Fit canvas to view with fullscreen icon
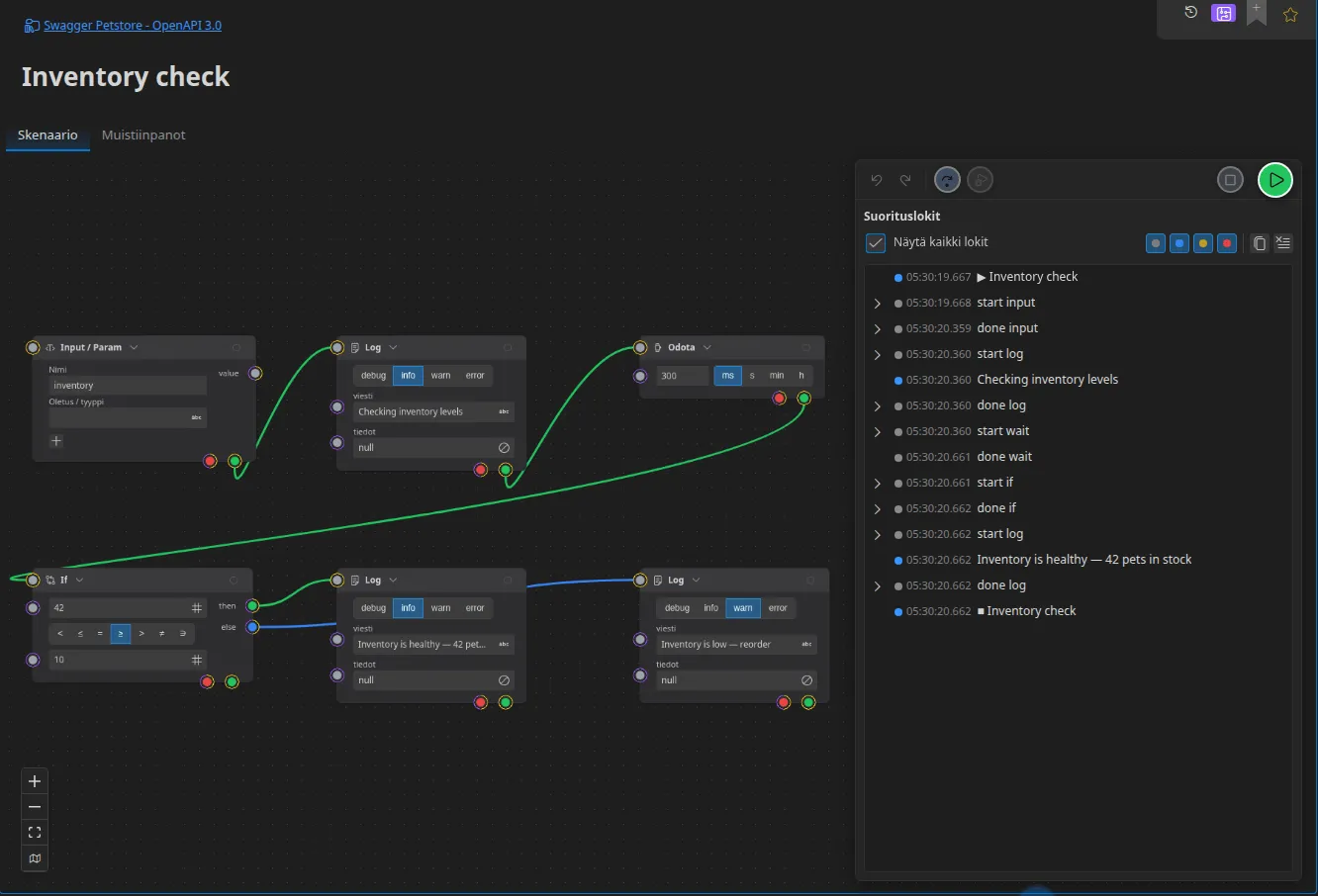The height and width of the screenshot is (896, 1318). pyautogui.click(x=35, y=833)
